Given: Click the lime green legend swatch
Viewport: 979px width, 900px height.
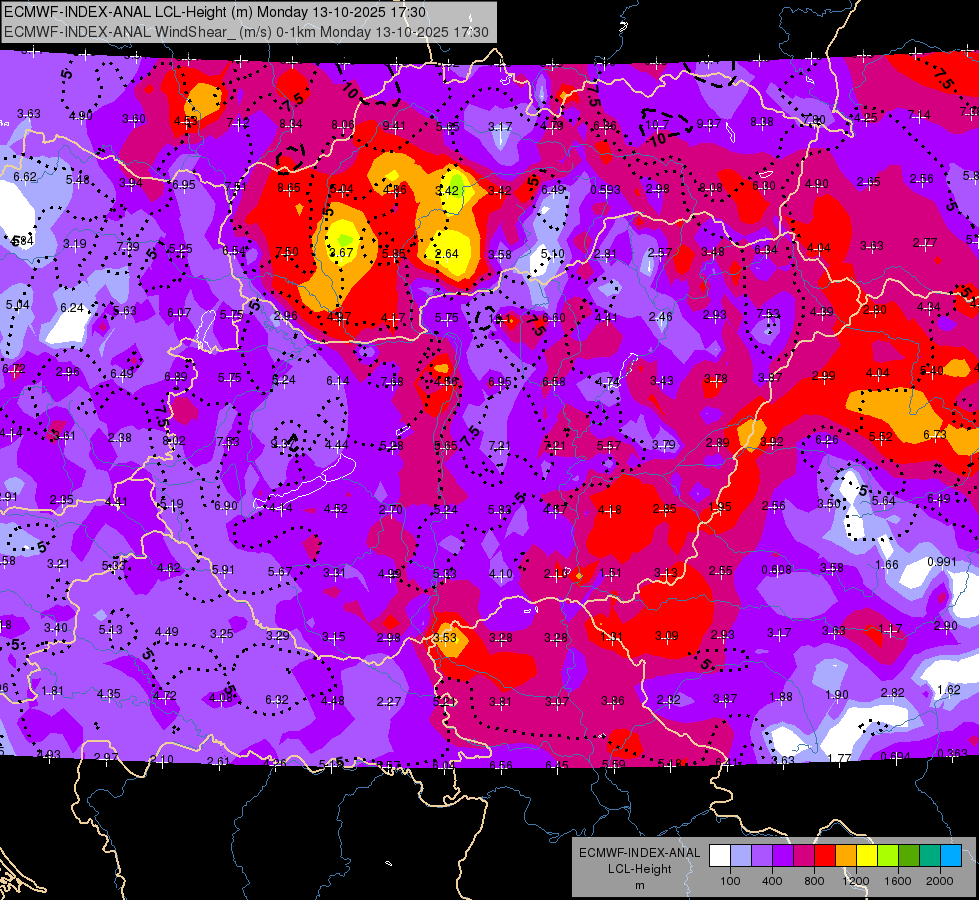Looking at the screenshot, I should click(x=888, y=856).
